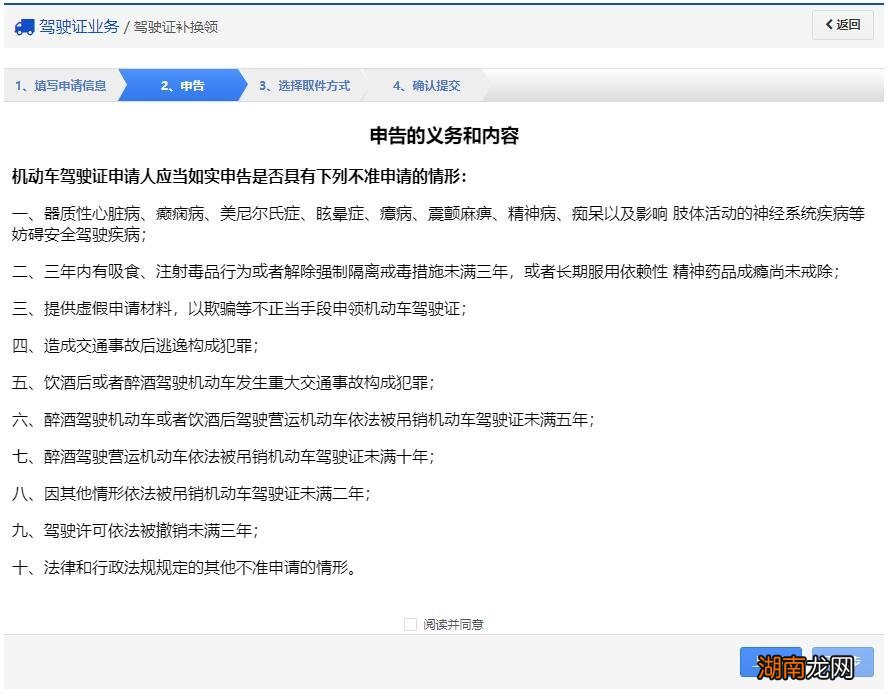Switch to step 1、填写申请信息

coord(62,85)
